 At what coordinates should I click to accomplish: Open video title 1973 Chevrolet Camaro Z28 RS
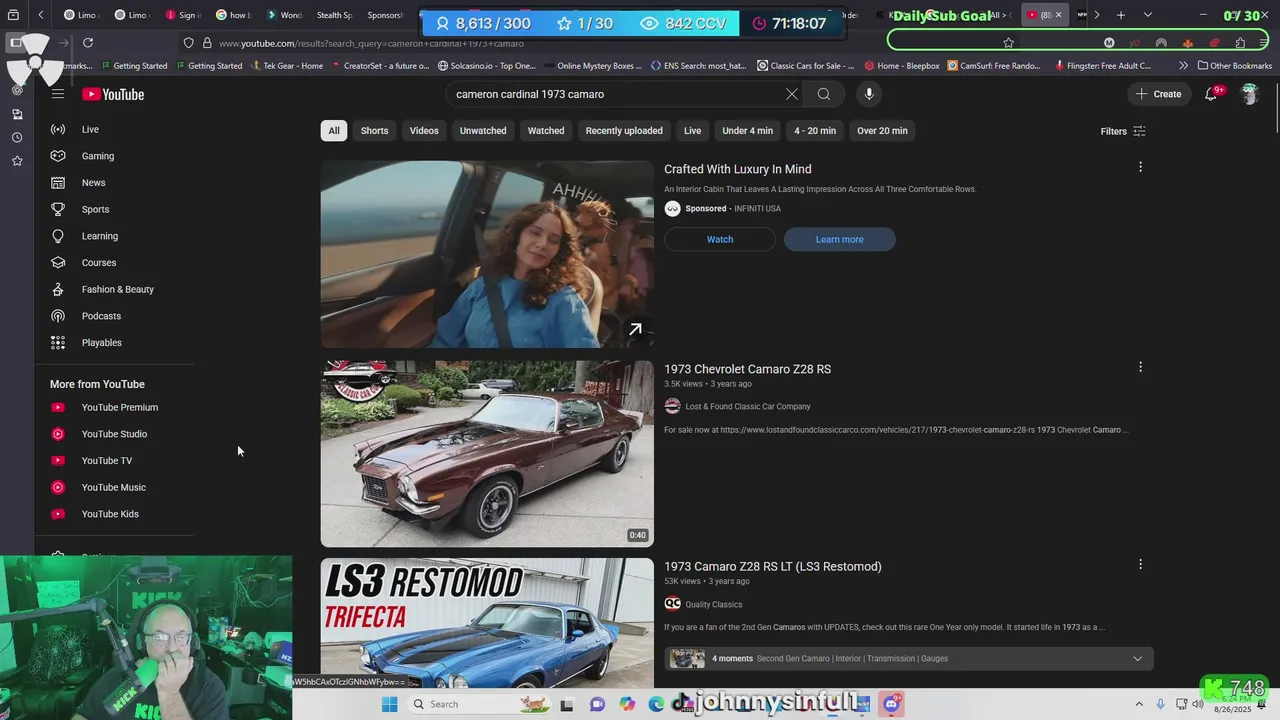747,369
